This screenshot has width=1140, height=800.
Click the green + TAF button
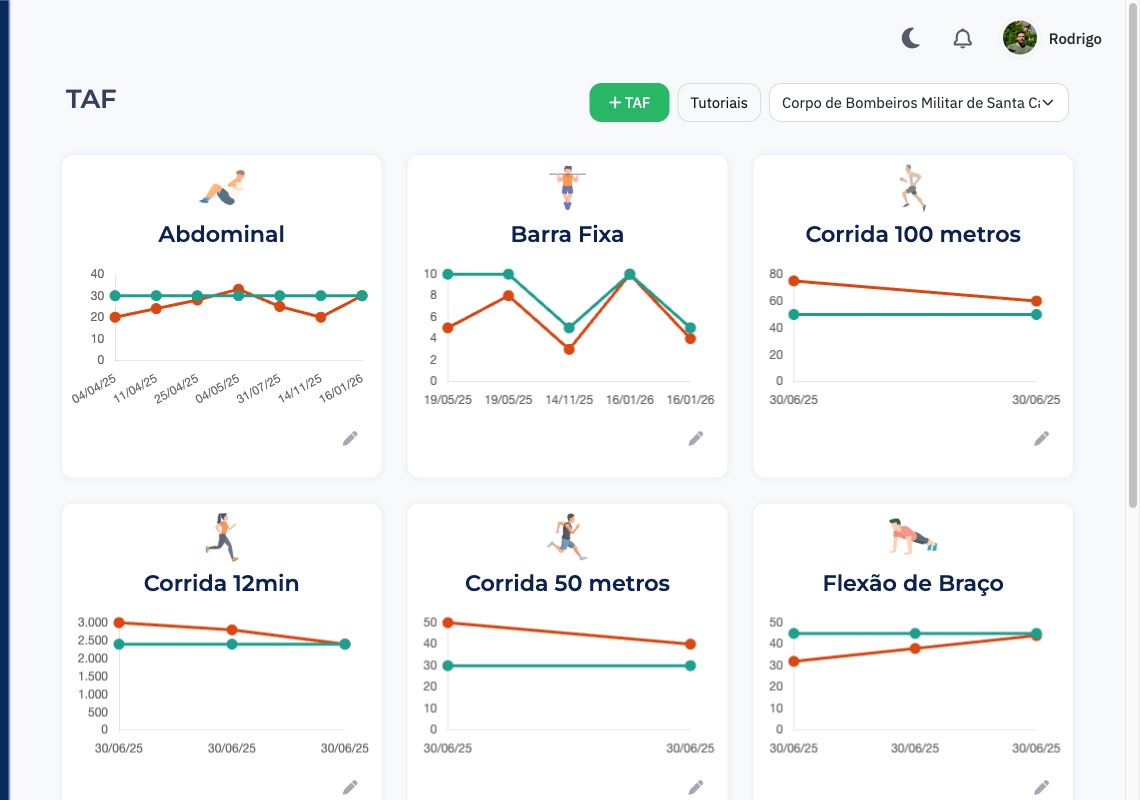[x=629, y=103]
